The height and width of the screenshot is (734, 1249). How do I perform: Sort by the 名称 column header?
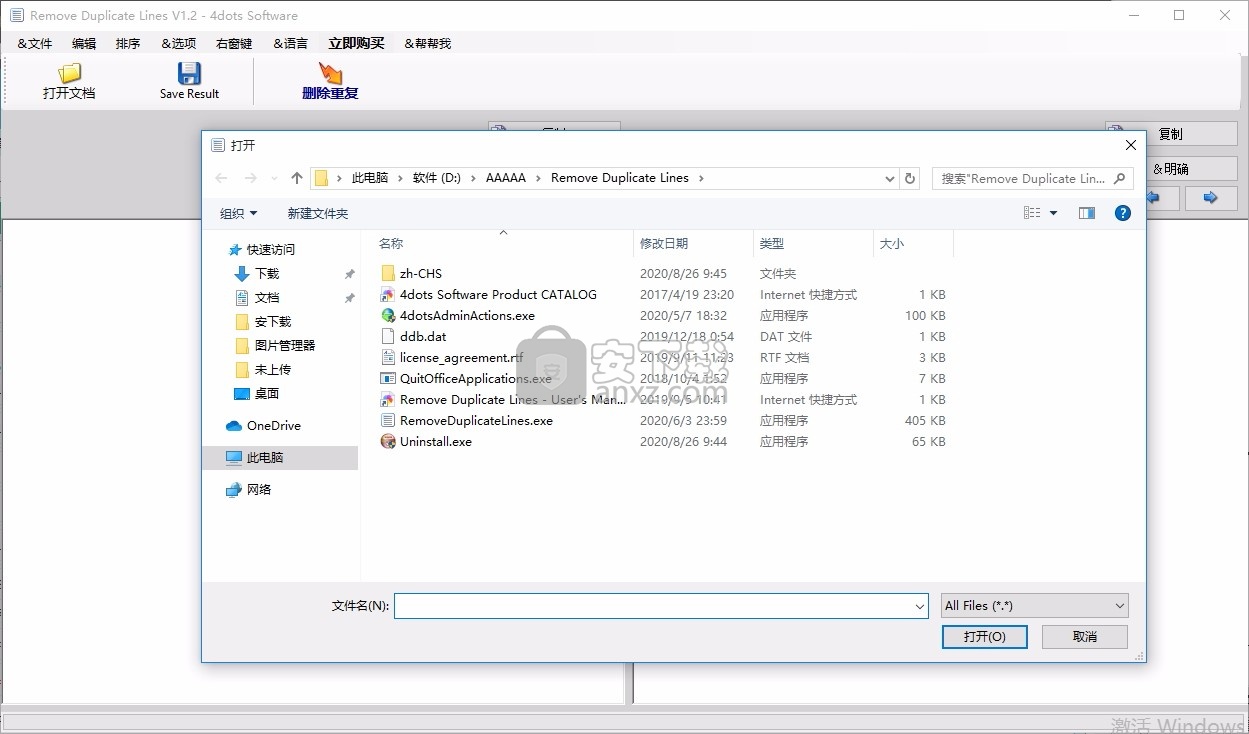click(x=502, y=243)
